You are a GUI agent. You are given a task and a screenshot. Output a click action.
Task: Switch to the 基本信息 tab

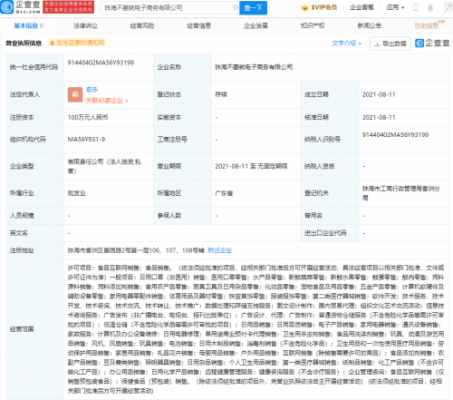(28, 26)
